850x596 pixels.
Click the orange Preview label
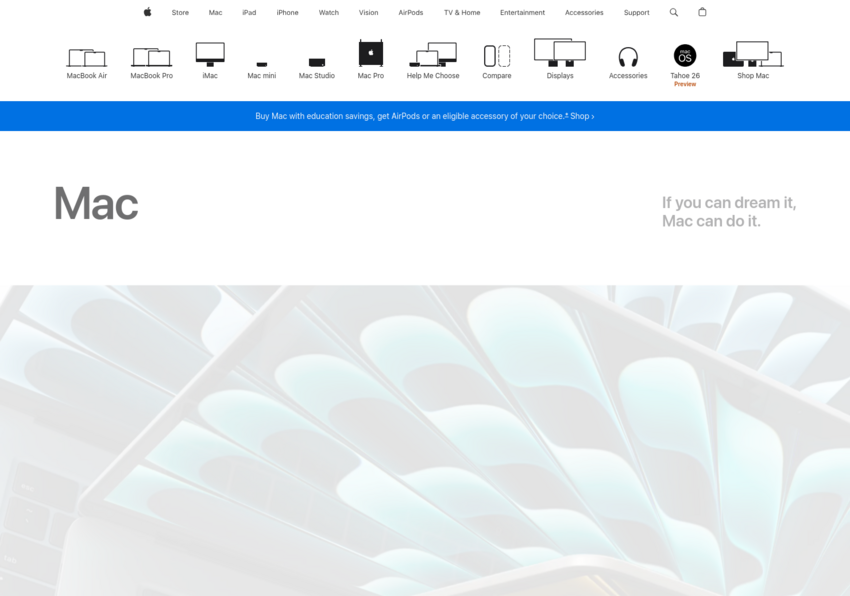point(685,85)
